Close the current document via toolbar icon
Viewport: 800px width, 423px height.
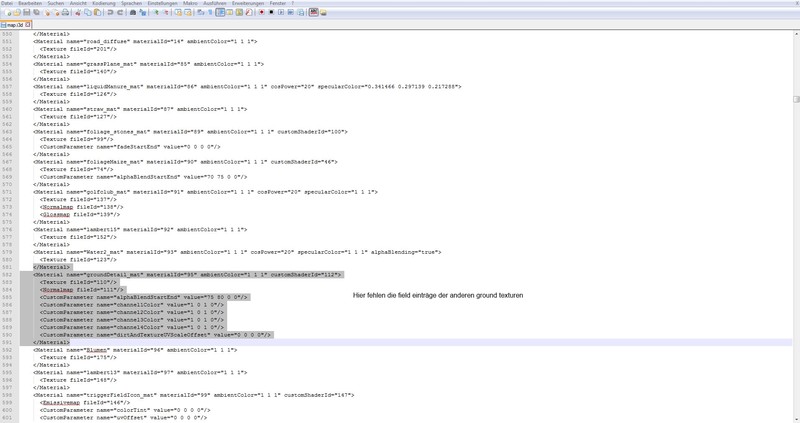(x=46, y=12)
